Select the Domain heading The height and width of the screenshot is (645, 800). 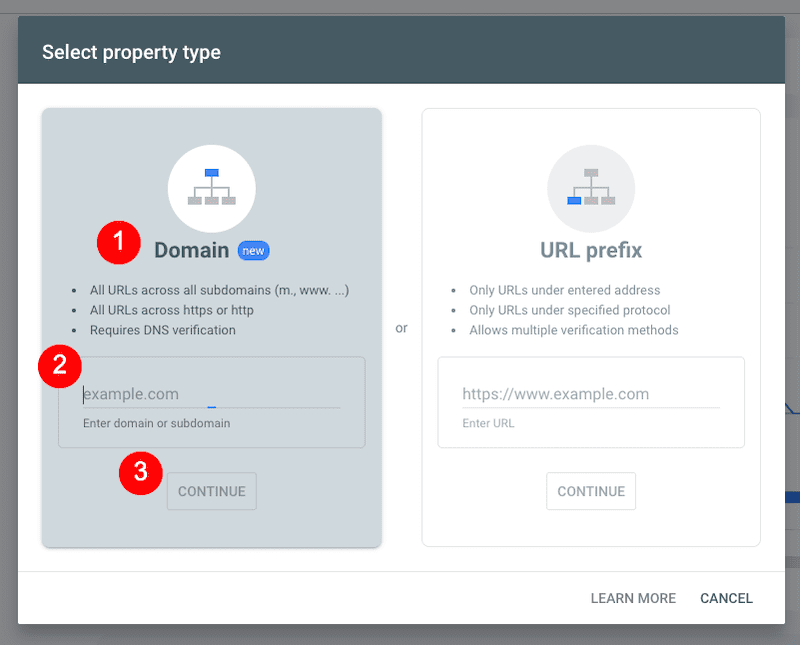(192, 251)
